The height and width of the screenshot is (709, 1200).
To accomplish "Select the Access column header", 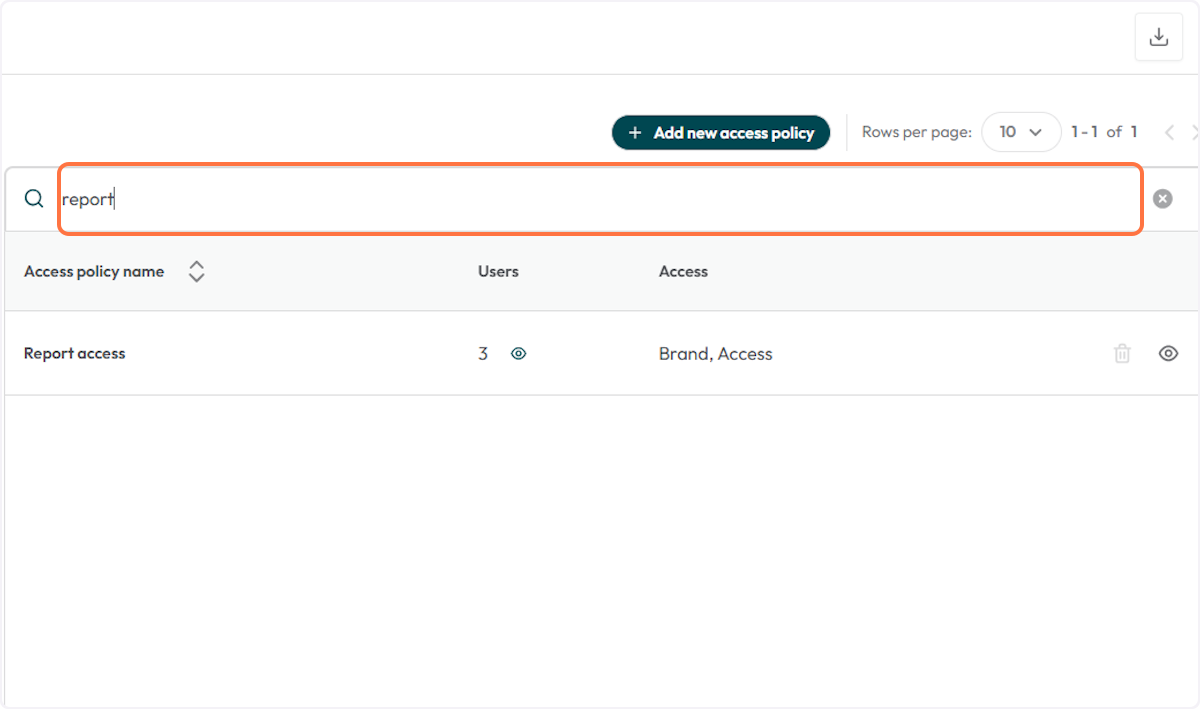I will point(683,271).
